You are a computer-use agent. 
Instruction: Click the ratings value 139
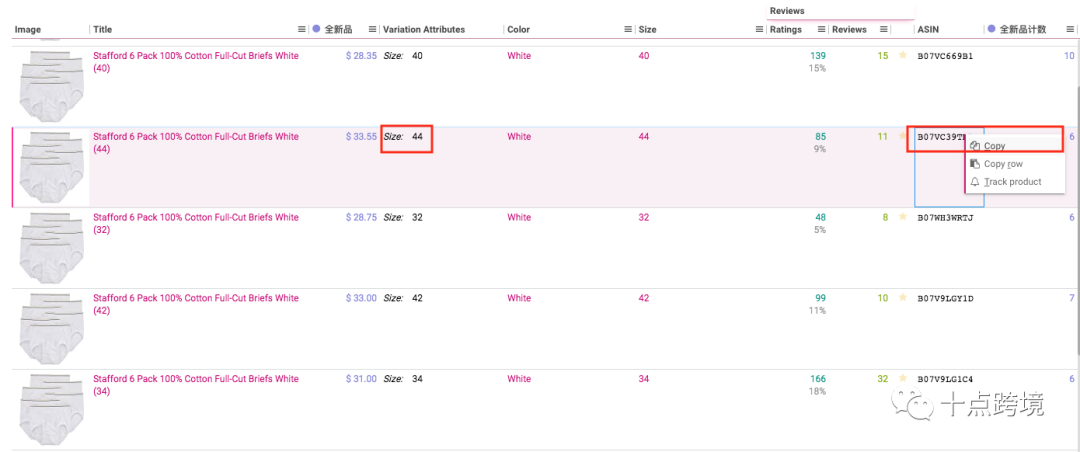[818, 56]
